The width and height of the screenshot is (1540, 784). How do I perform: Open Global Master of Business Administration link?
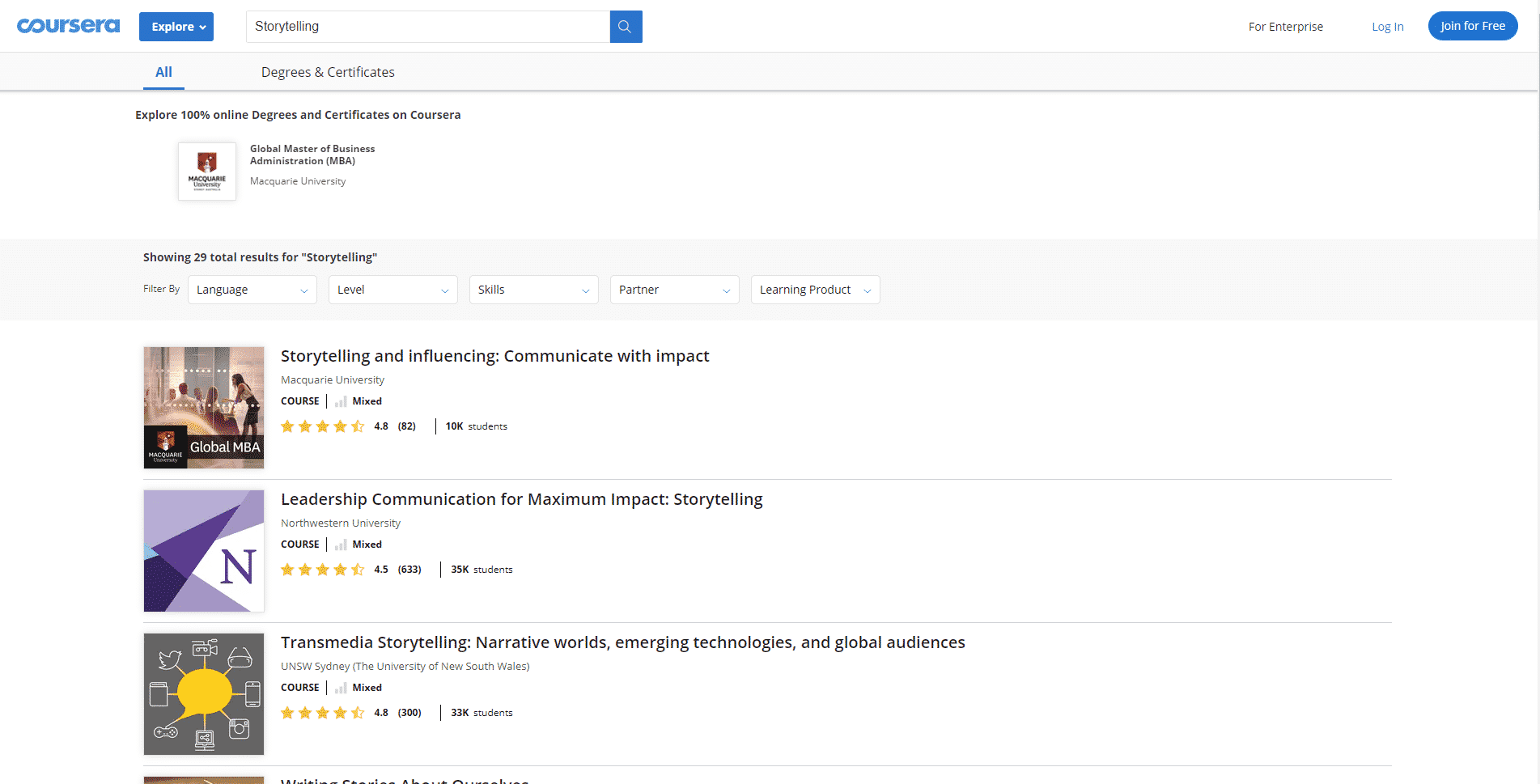tap(312, 155)
